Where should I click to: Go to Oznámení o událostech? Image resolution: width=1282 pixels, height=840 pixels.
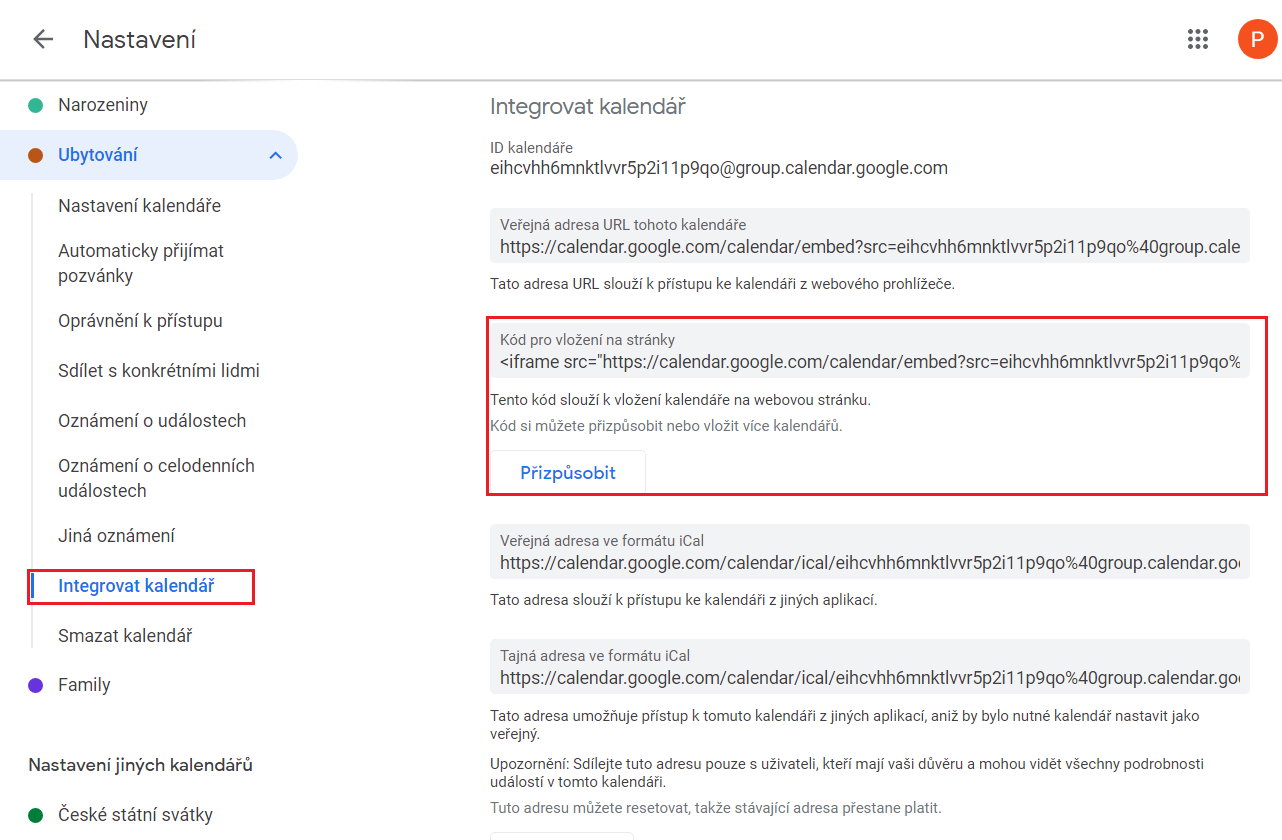[152, 421]
